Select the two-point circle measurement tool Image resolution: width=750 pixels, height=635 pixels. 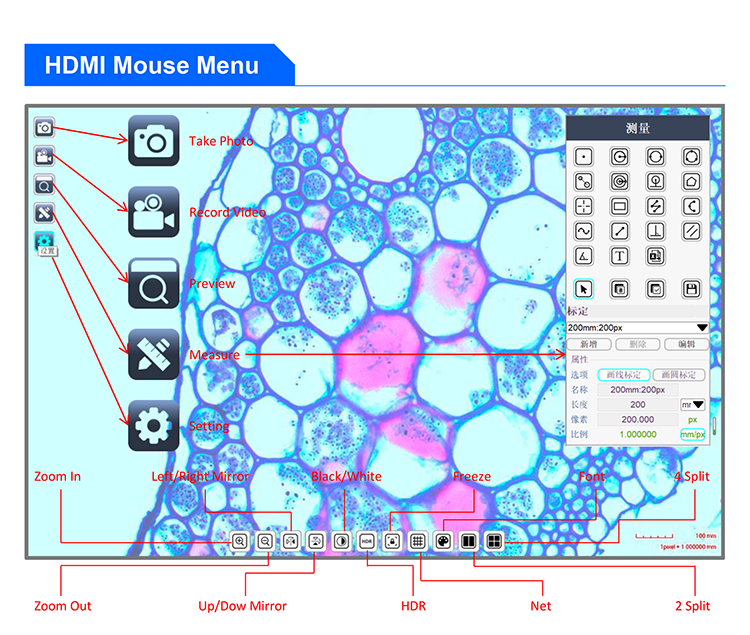click(x=655, y=157)
